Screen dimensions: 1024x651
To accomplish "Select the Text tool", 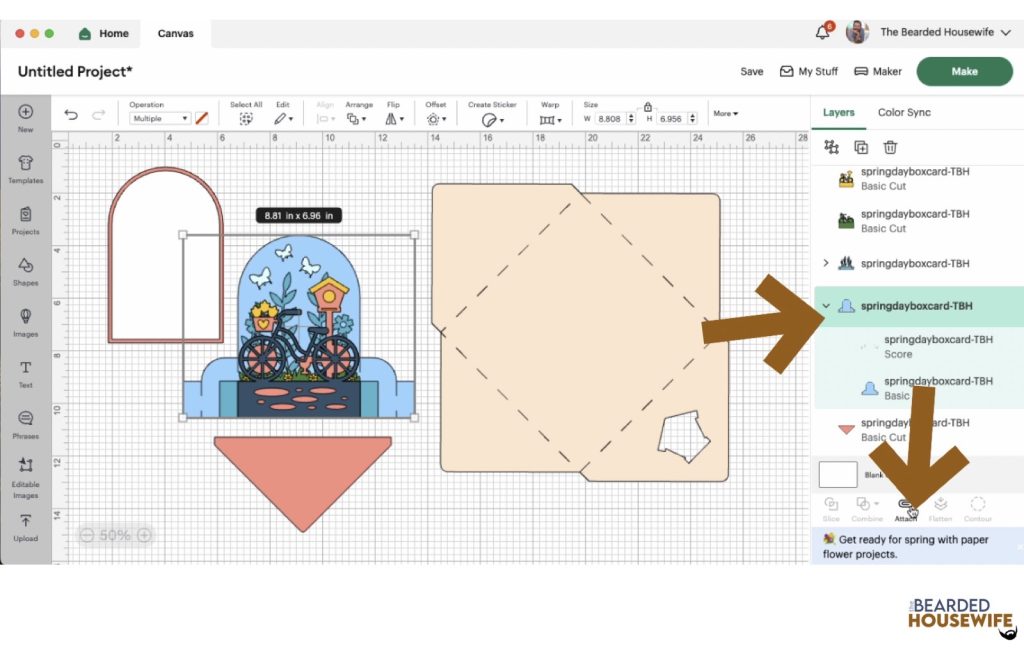I will pyautogui.click(x=26, y=373).
